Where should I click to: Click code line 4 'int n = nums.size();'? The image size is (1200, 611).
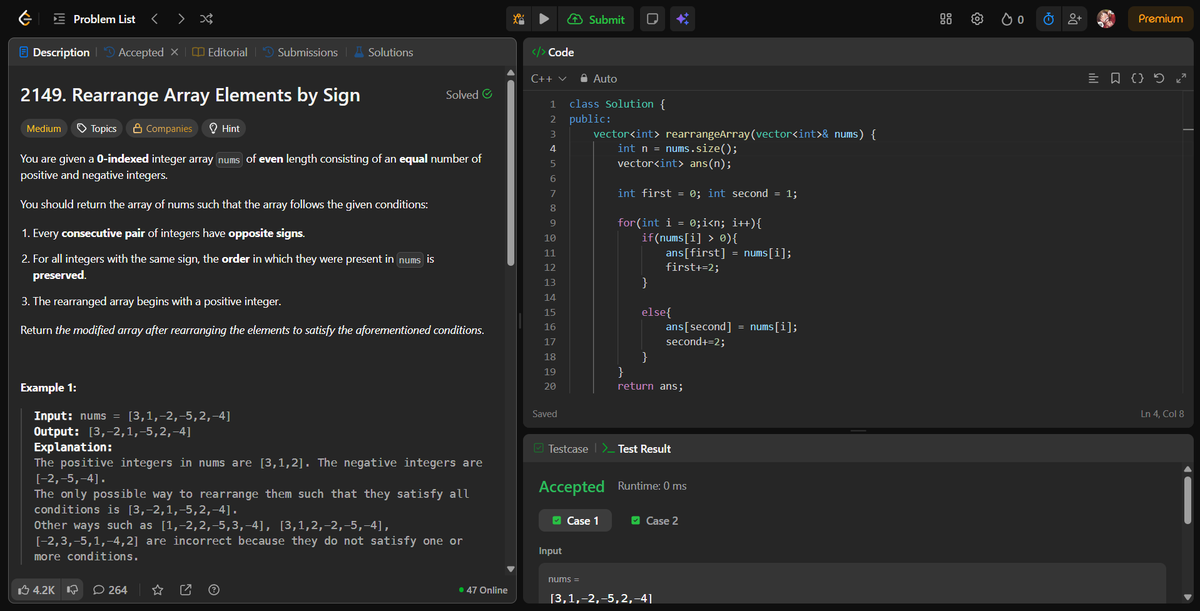677,148
